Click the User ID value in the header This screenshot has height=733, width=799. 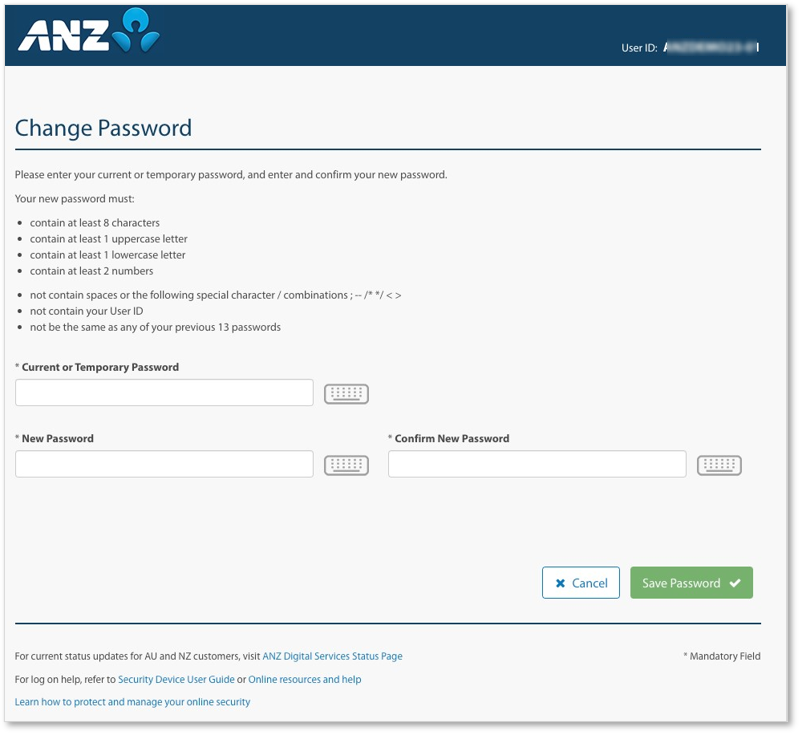711,47
